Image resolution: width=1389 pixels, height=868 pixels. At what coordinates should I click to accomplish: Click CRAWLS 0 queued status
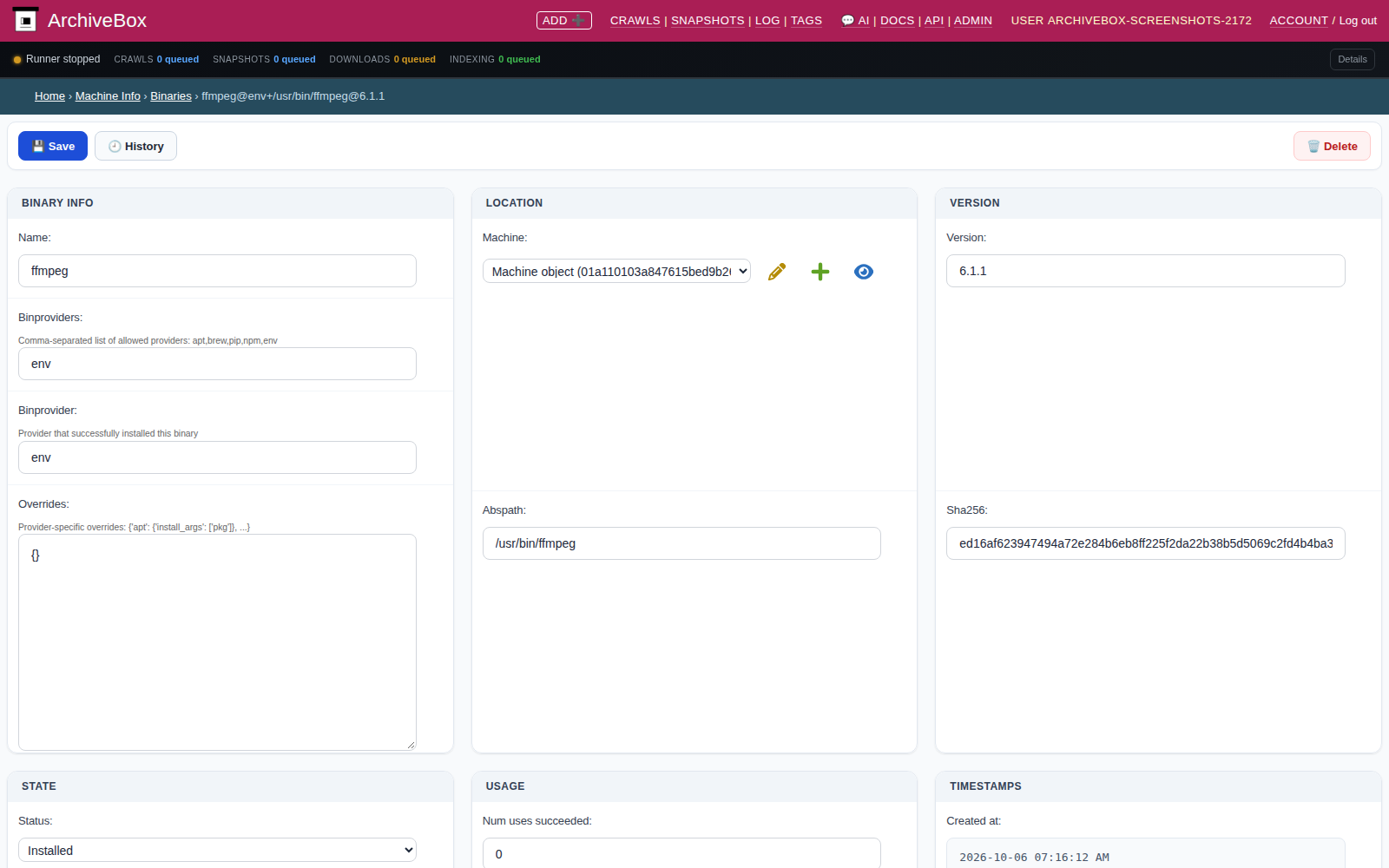tap(156, 59)
